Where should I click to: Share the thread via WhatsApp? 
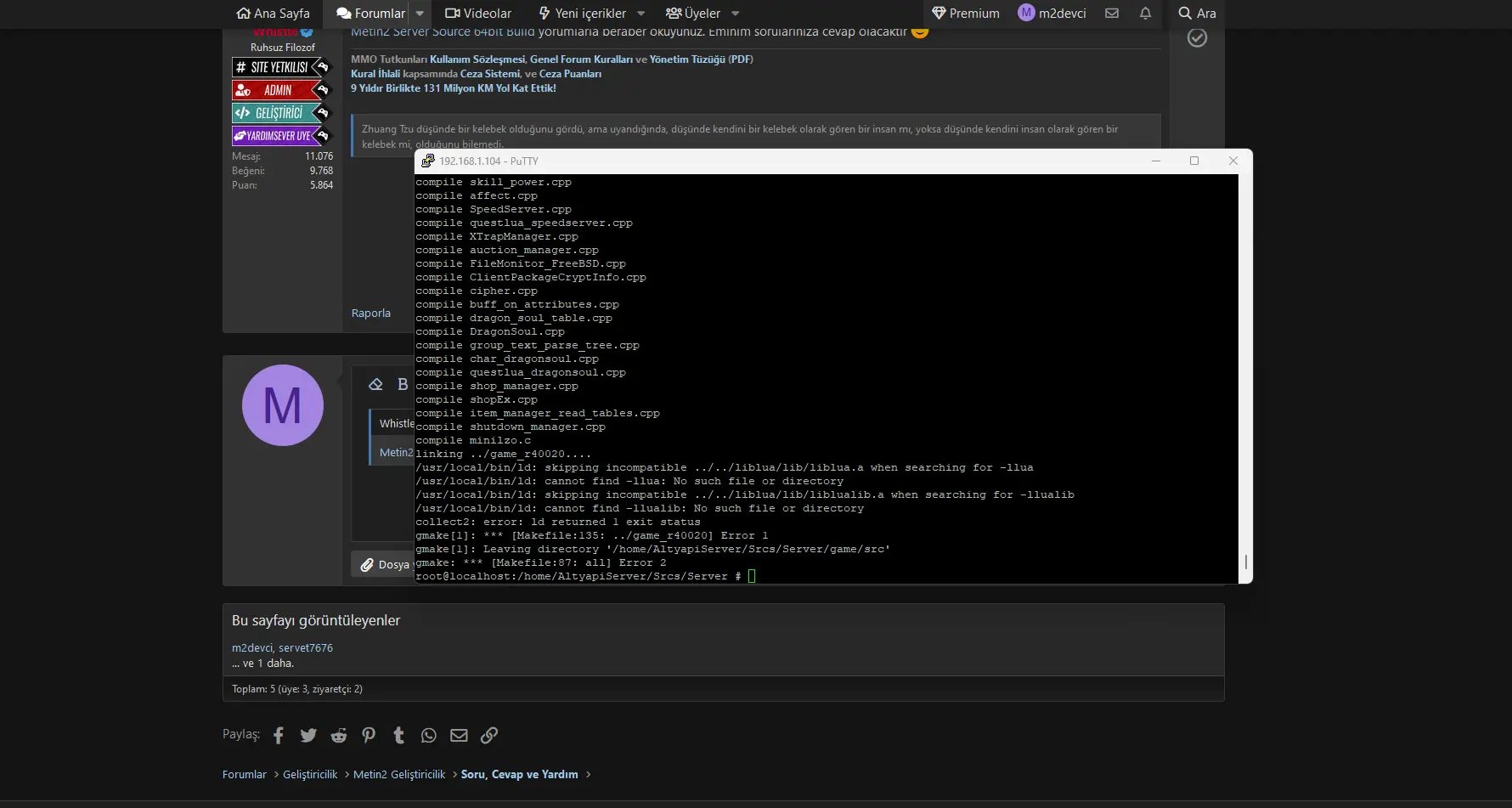[429, 736]
